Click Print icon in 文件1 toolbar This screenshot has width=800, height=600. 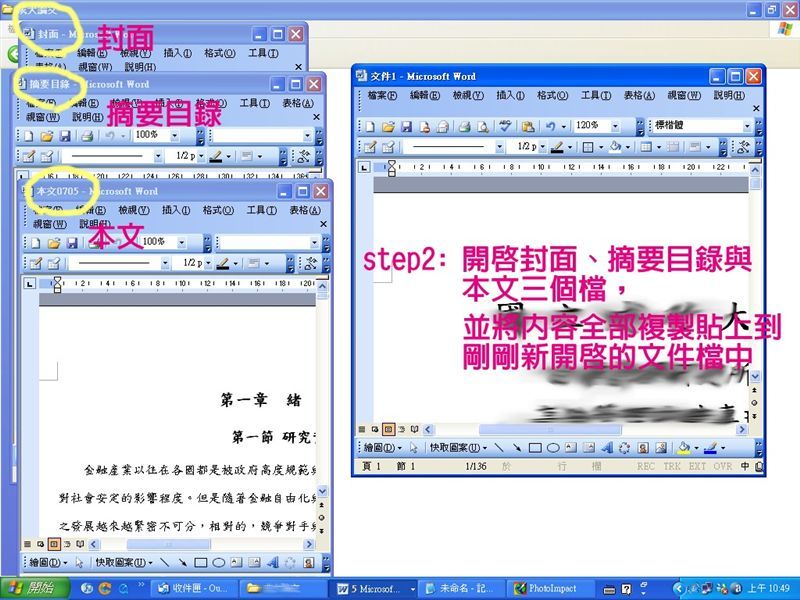(464, 127)
